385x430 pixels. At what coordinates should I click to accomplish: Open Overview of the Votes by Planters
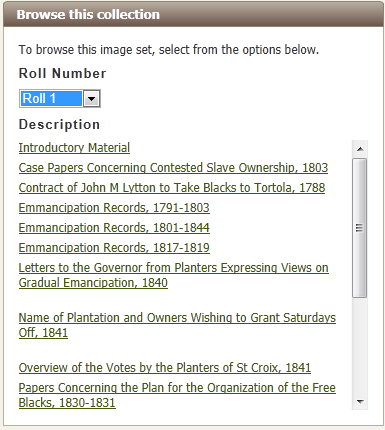(165, 368)
